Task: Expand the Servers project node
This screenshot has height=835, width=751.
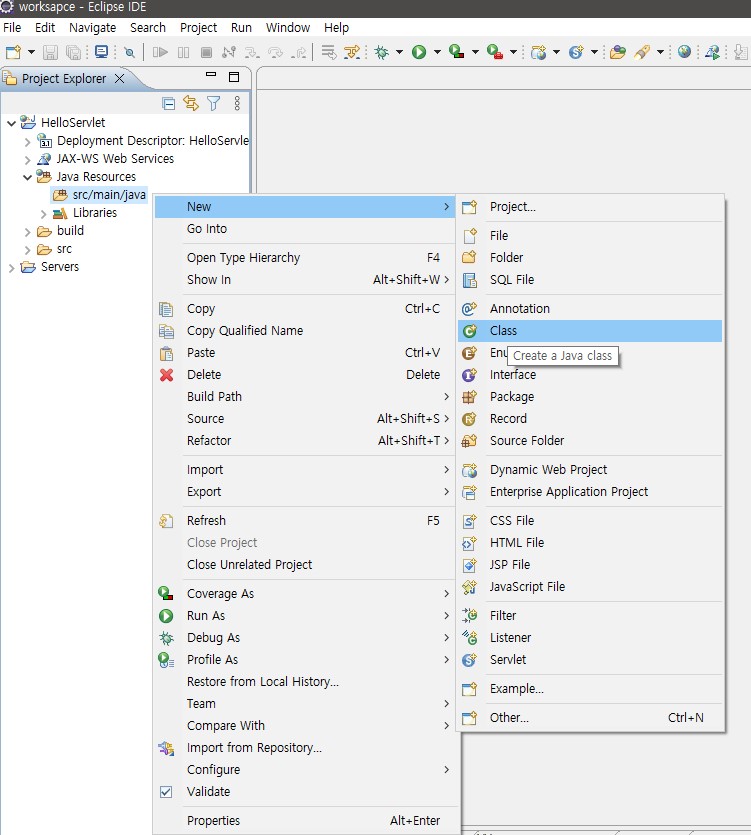Action: (11, 268)
